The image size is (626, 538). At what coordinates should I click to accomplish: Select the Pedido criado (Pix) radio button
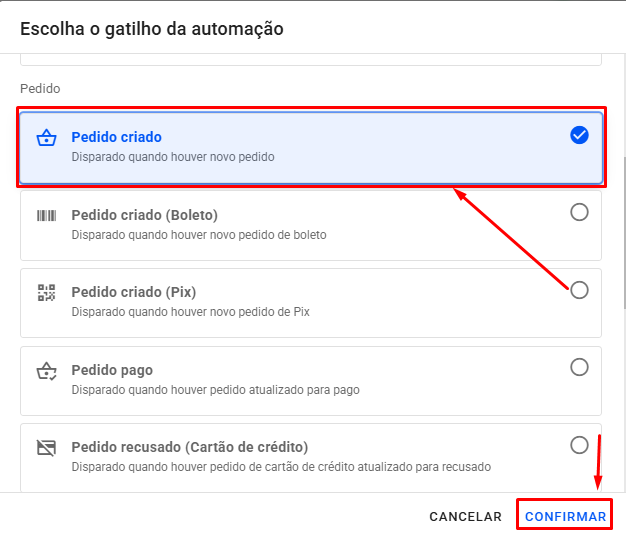[x=579, y=290]
